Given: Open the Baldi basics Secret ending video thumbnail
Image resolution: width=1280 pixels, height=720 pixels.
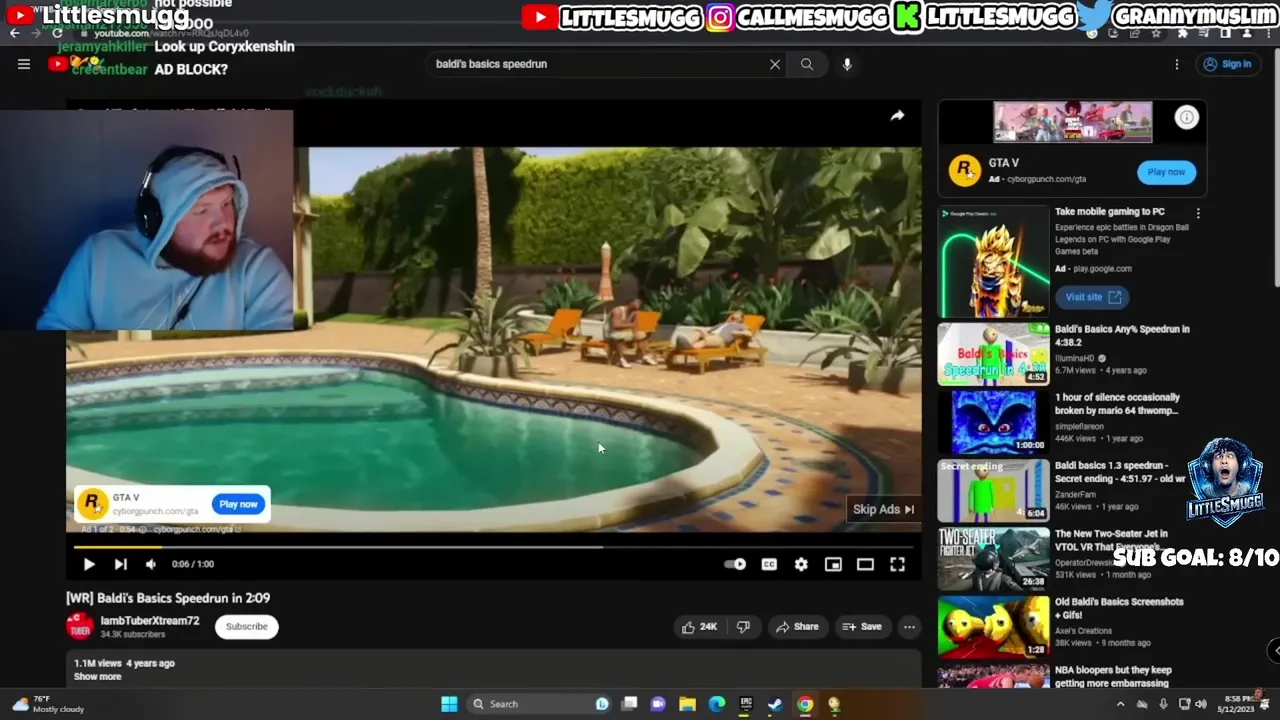Looking at the screenshot, I should [993, 490].
